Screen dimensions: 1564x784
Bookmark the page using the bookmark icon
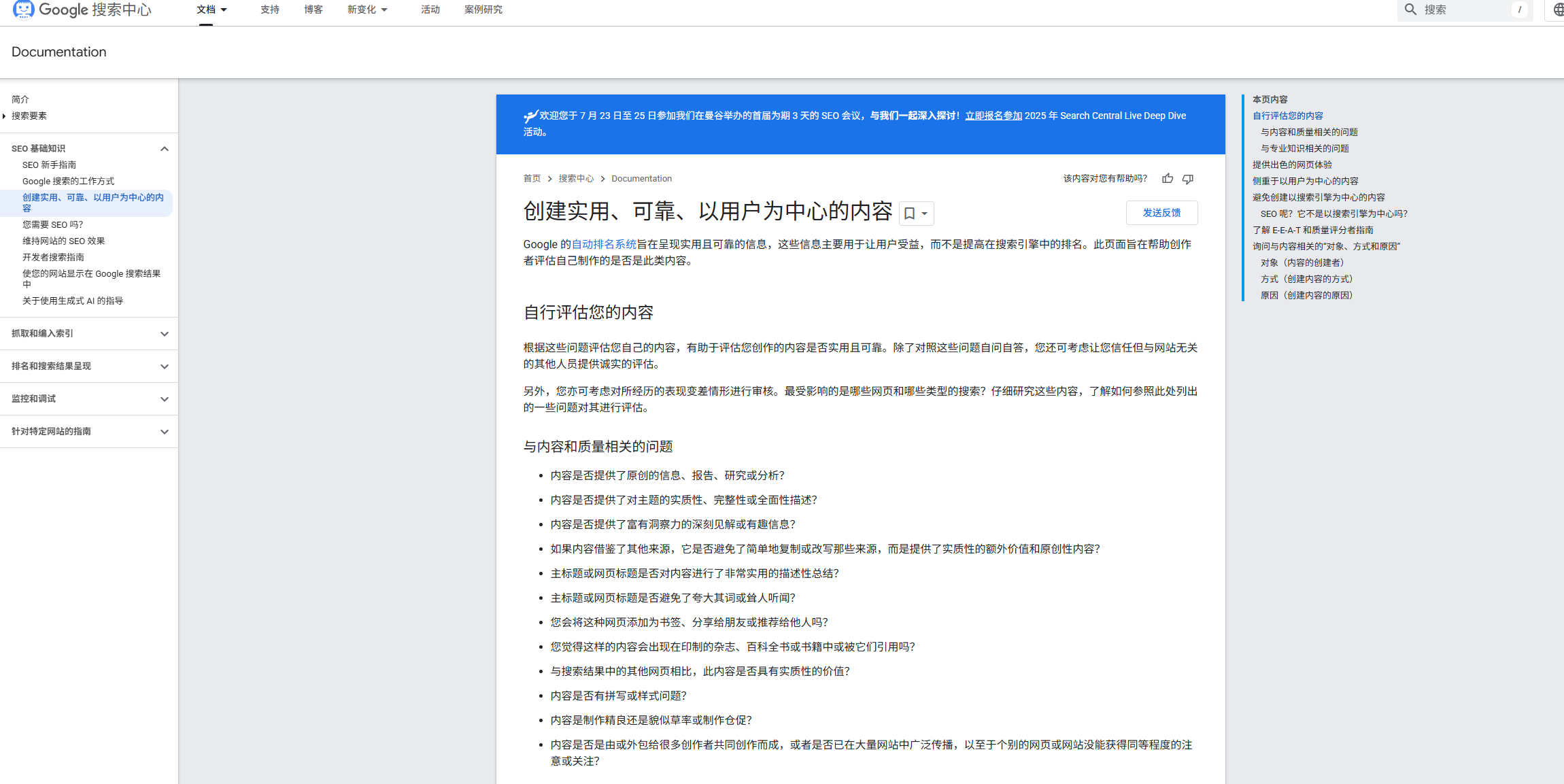click(910, 213)
